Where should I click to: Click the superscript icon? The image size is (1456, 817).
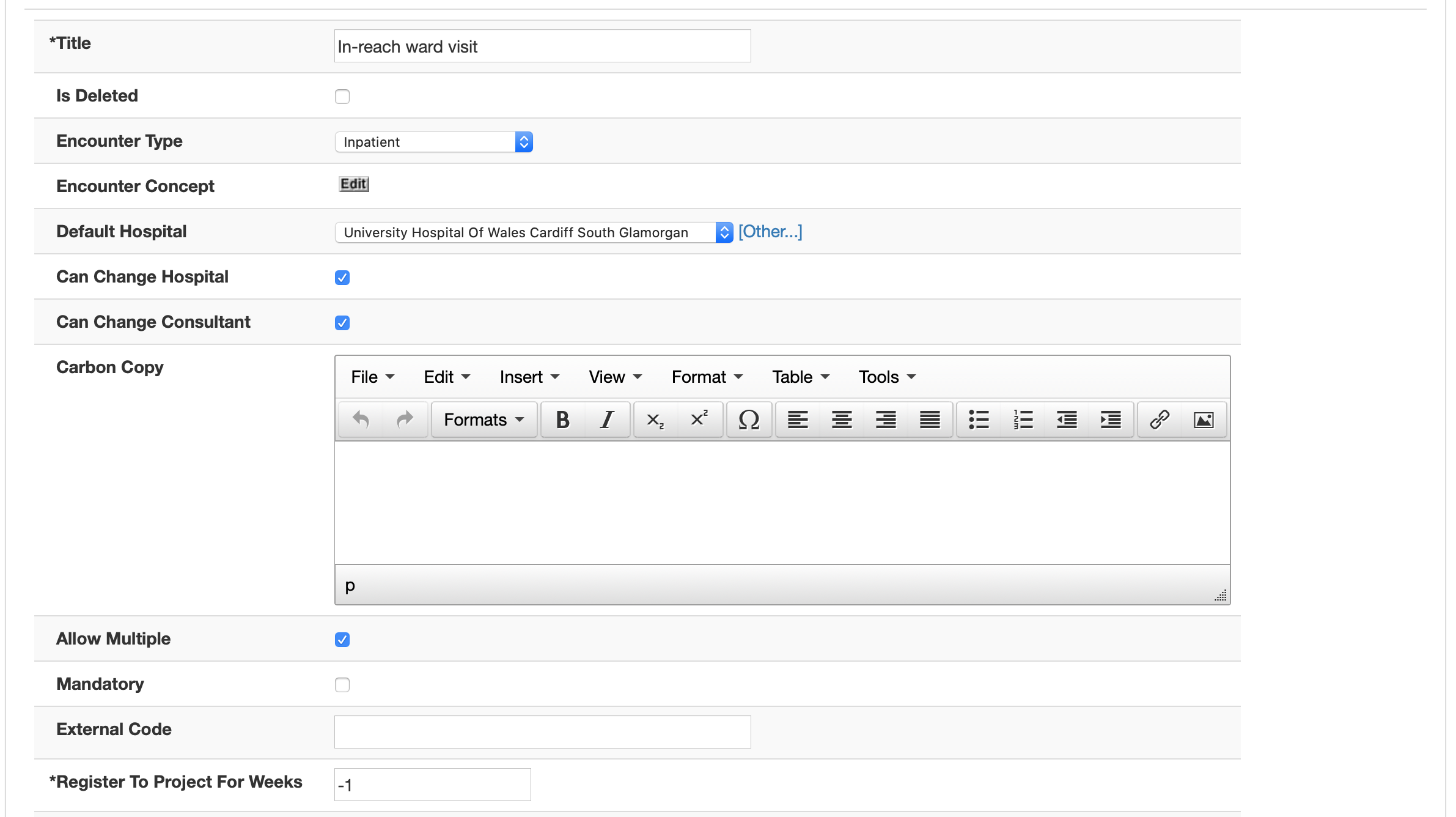[699, 418]
